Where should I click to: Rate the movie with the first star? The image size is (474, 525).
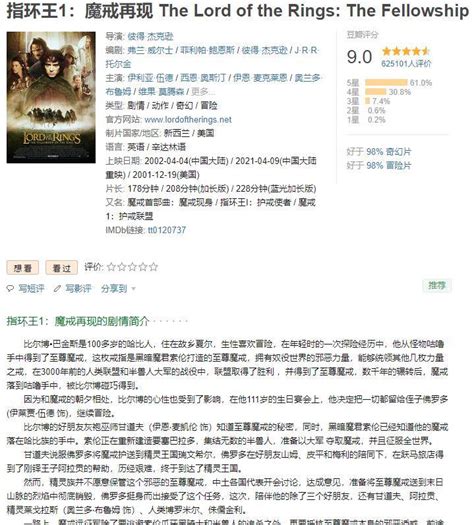click(x=111, y=267)
